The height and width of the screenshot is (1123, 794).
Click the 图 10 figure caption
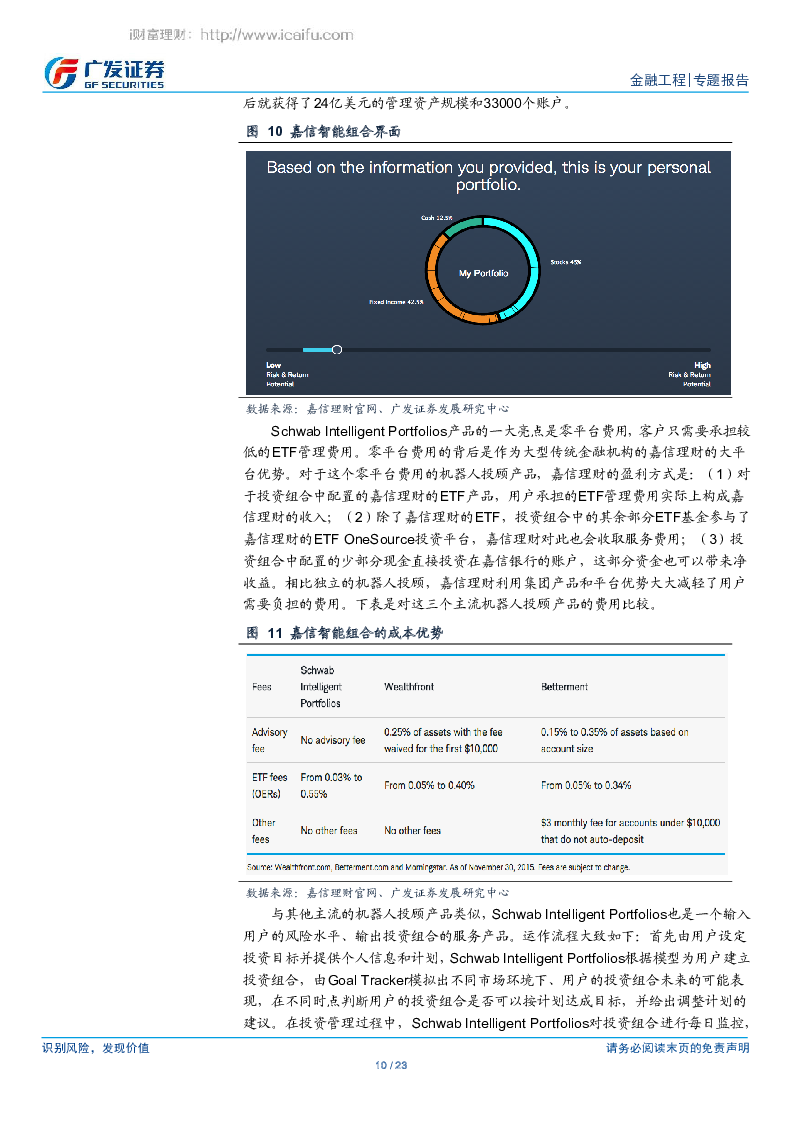324,131
